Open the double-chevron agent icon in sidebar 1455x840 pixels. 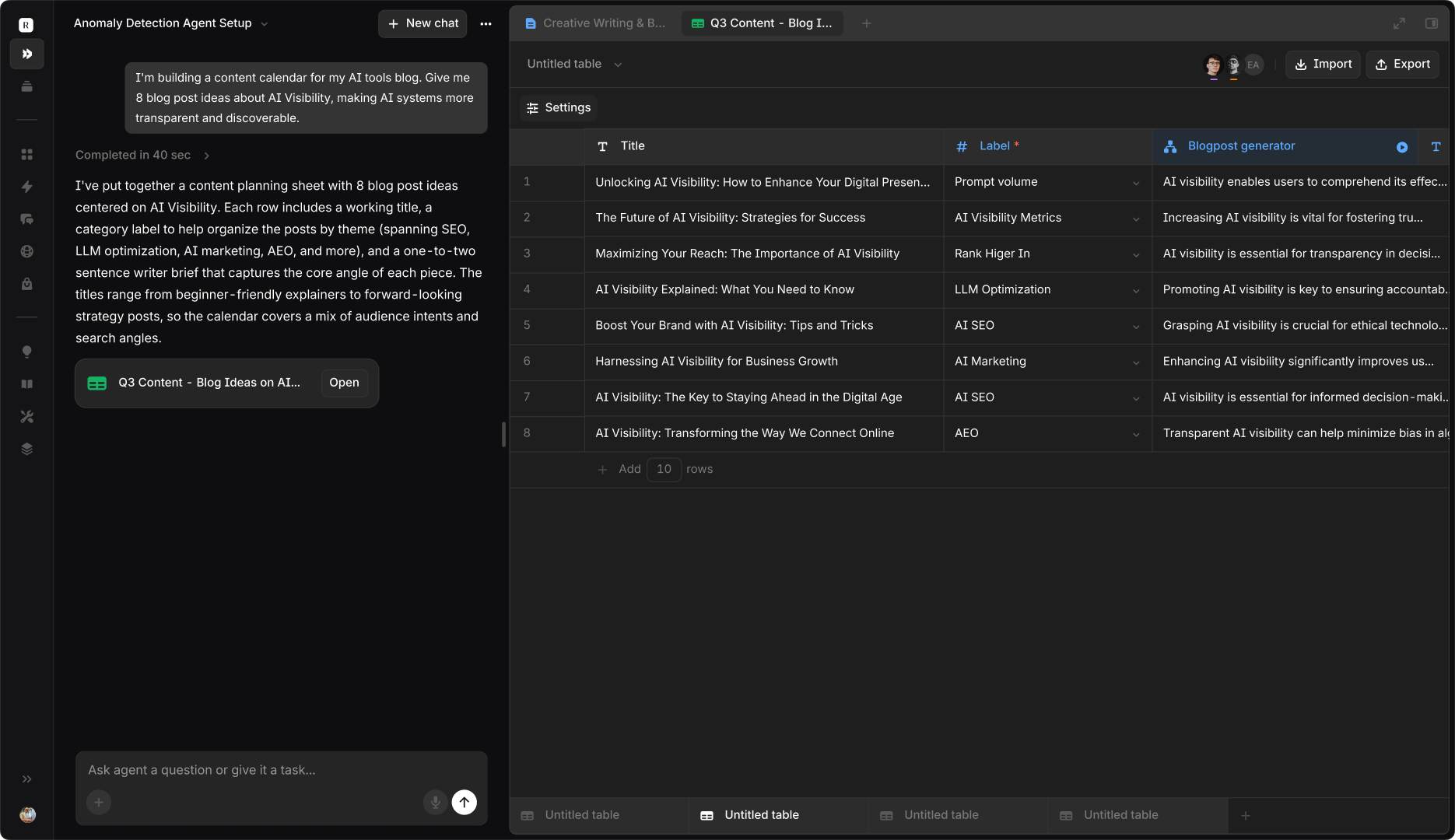click(26, 54)
